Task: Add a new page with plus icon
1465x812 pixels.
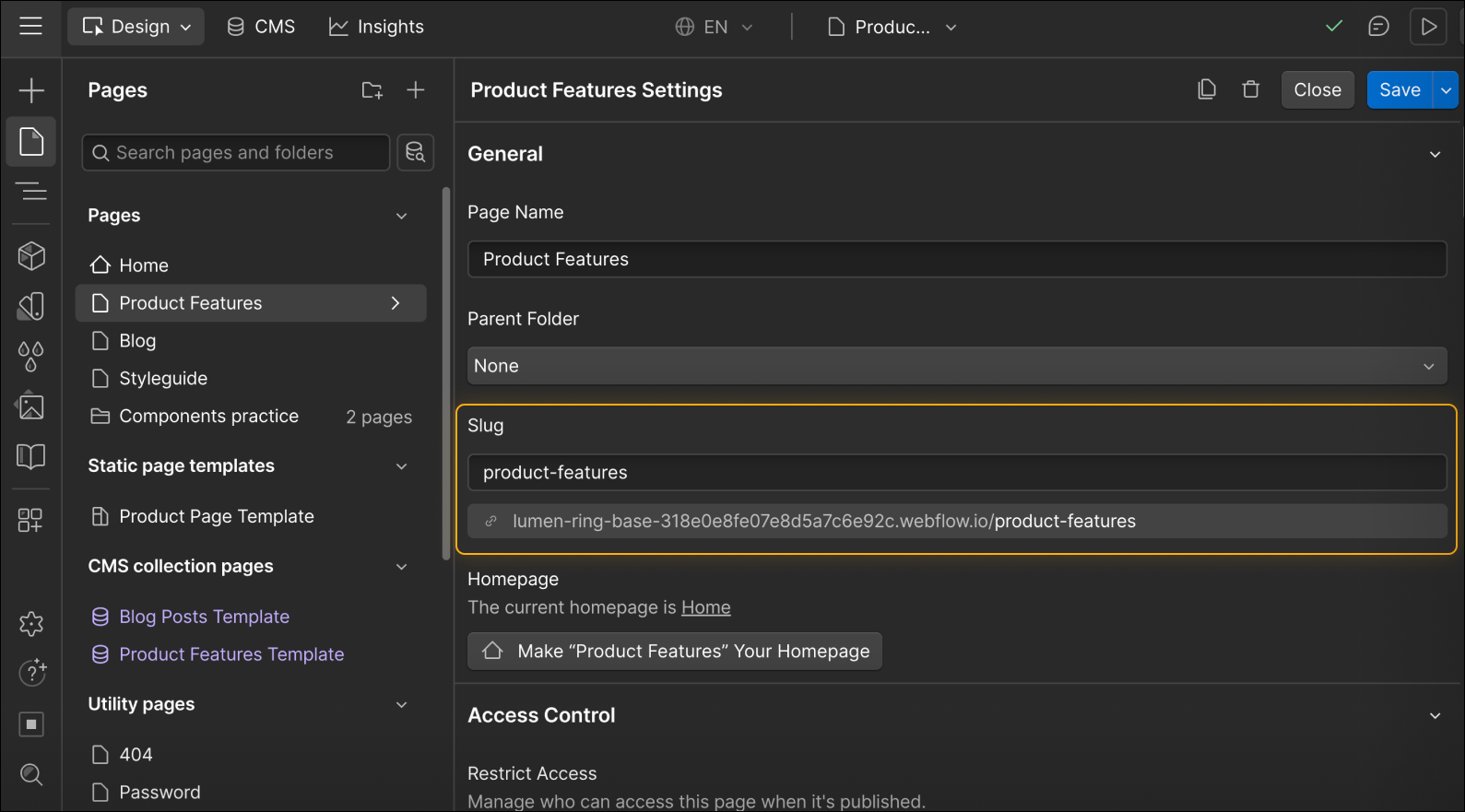Action: tap(416, 90)
